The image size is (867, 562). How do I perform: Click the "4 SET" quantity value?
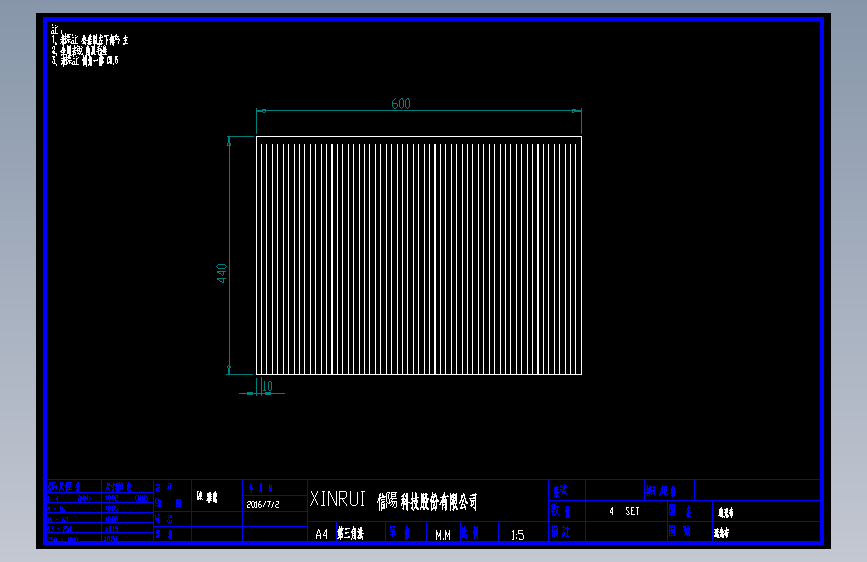click(624, 511)
